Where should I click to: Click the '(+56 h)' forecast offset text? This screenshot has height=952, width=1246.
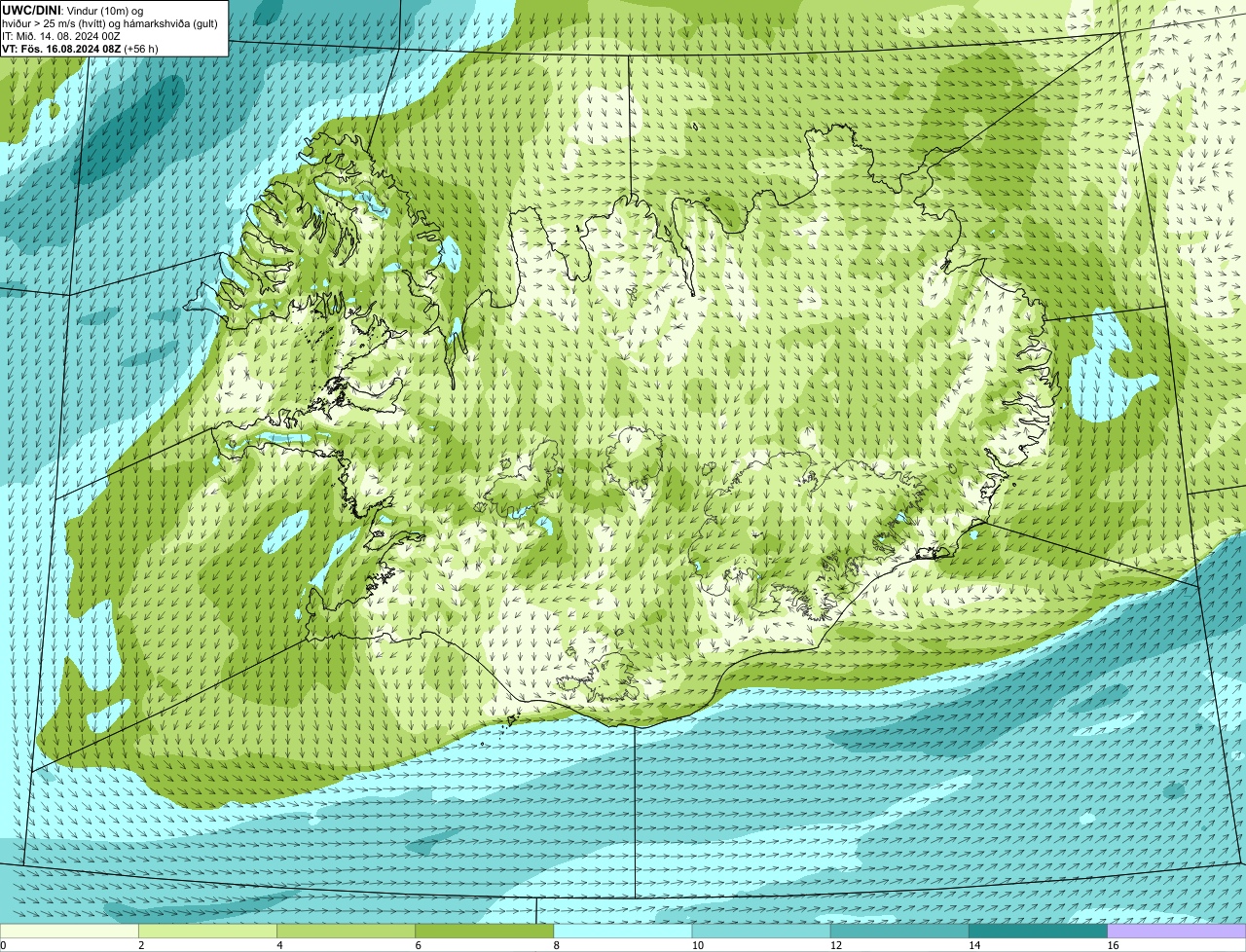(141, 49)
